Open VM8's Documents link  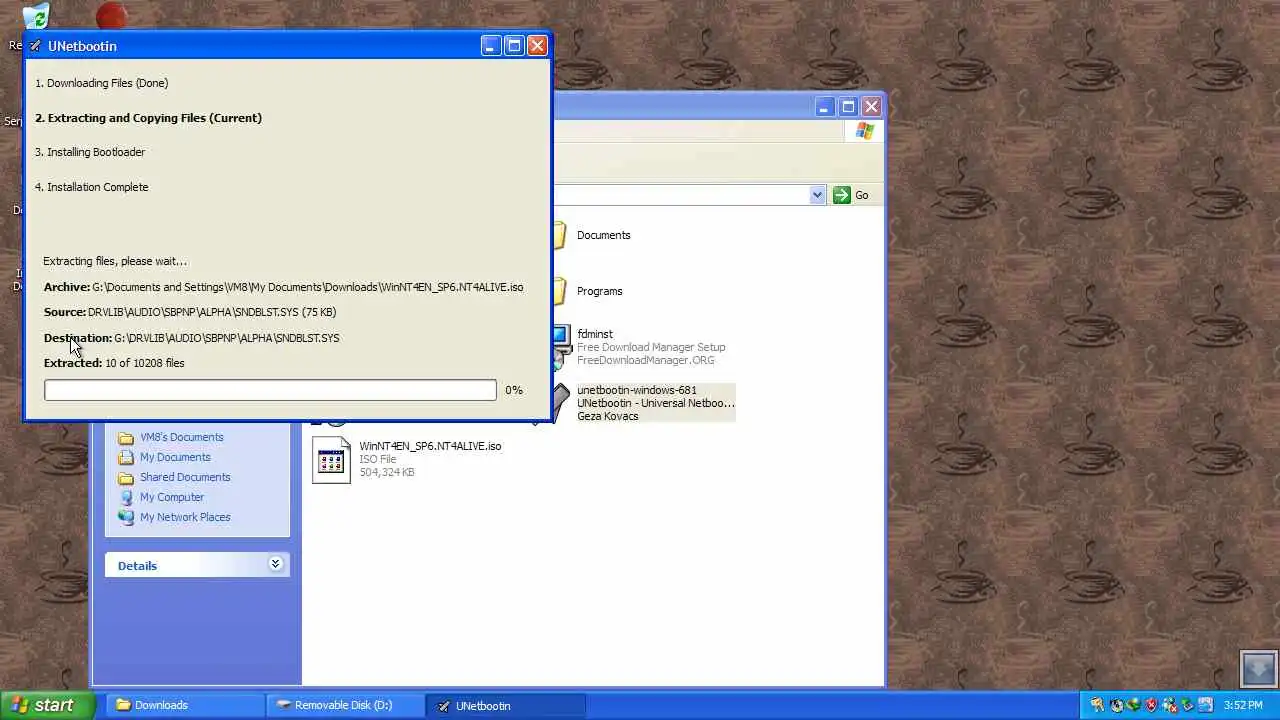tap(181, 437)
